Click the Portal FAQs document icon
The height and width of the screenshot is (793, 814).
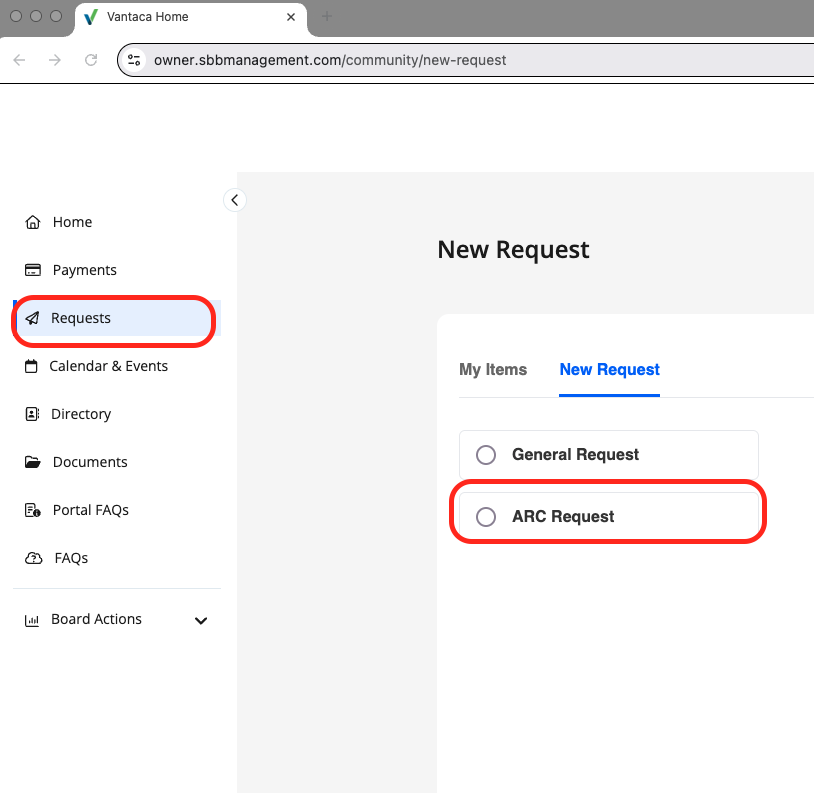33,510
